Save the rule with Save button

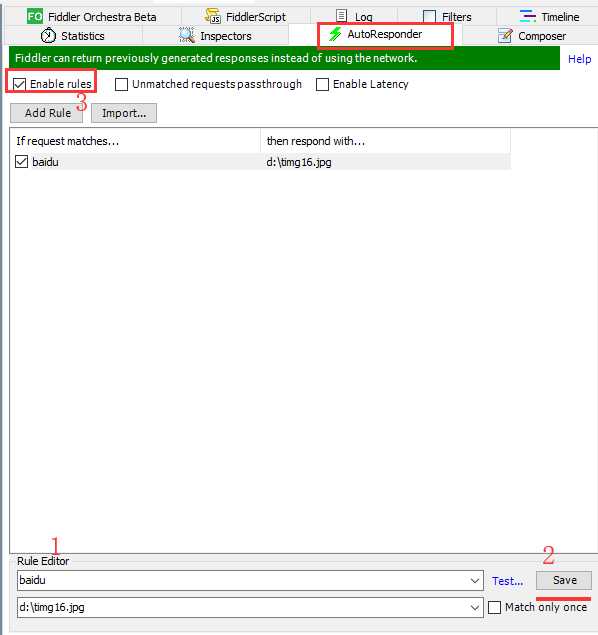(564, 580)
